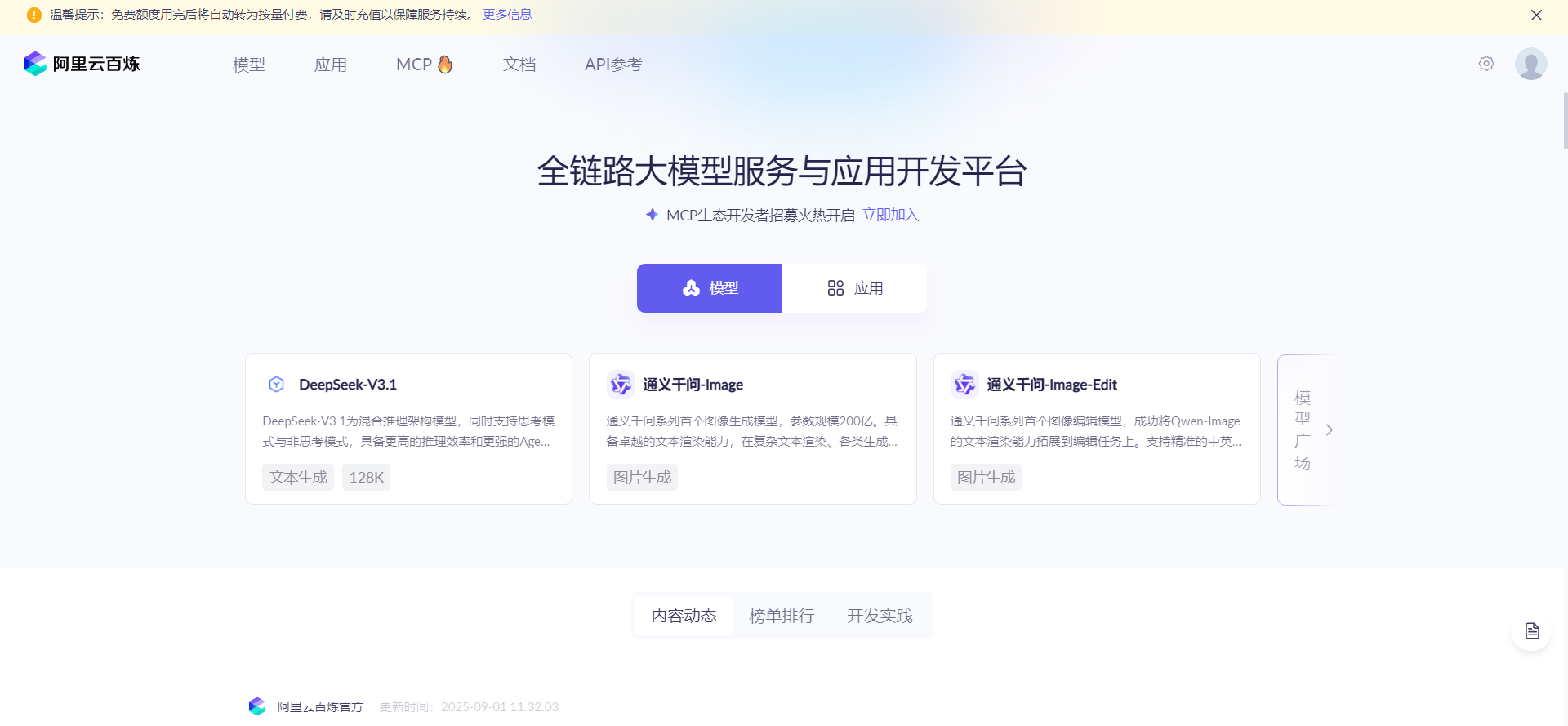This screenshot has height=726, width=1568.
Task: Click the orange warning icon in banner
Action: (x=34, y=15)
